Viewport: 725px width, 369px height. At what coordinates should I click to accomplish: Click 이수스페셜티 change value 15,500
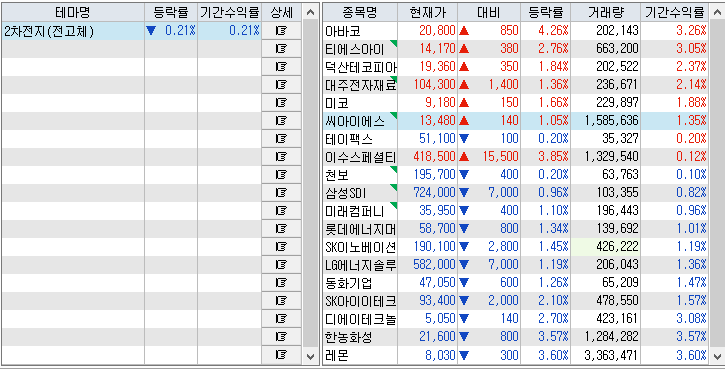[x=500, y=157]
